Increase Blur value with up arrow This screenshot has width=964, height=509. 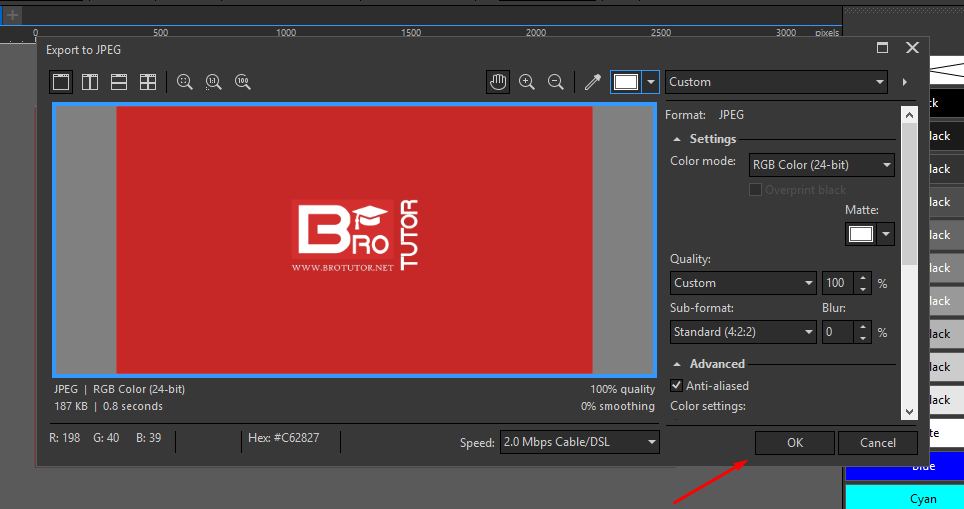(863, 326)
